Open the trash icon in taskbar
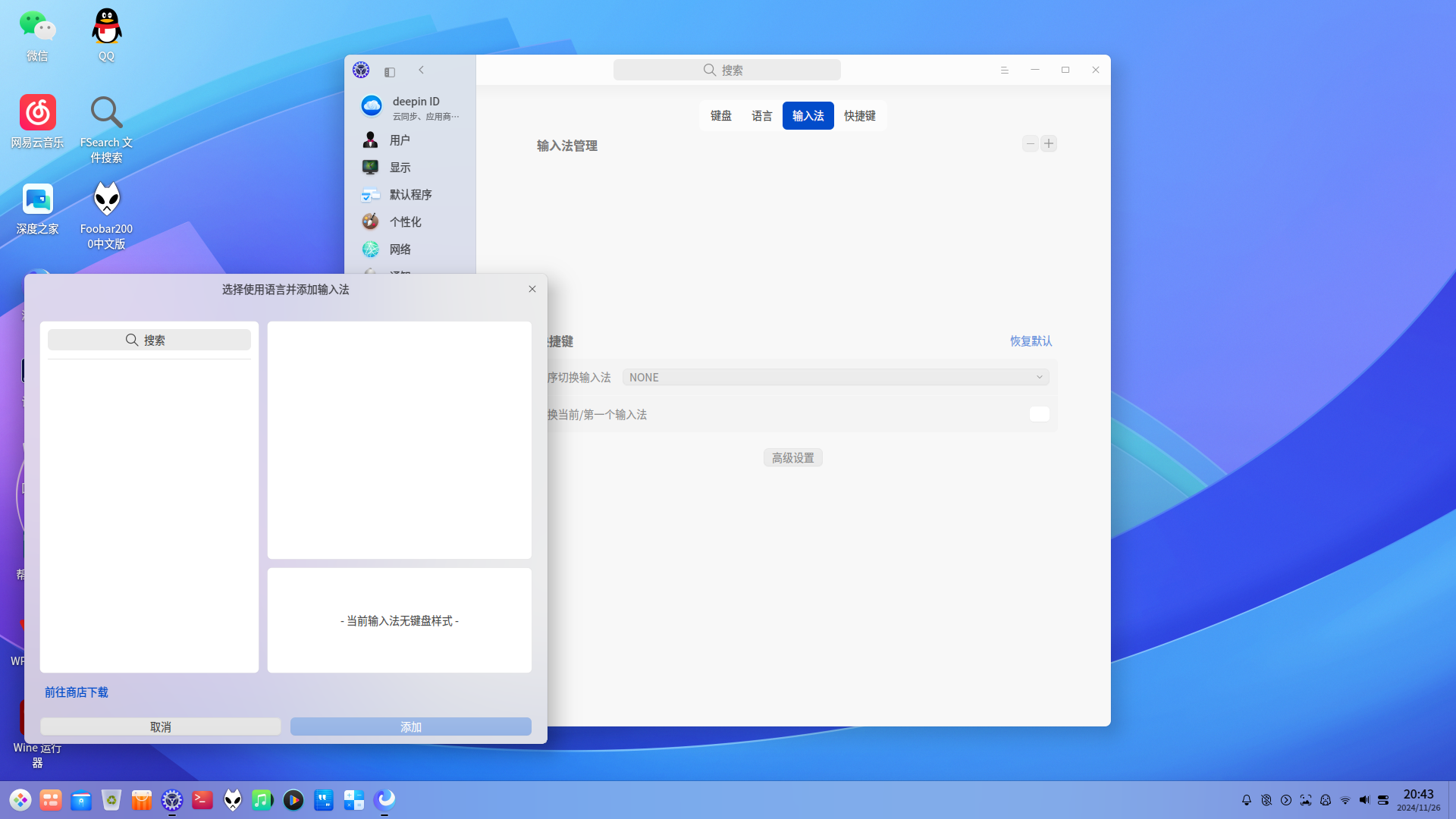The image size is (1456, 819). (111, 800)
